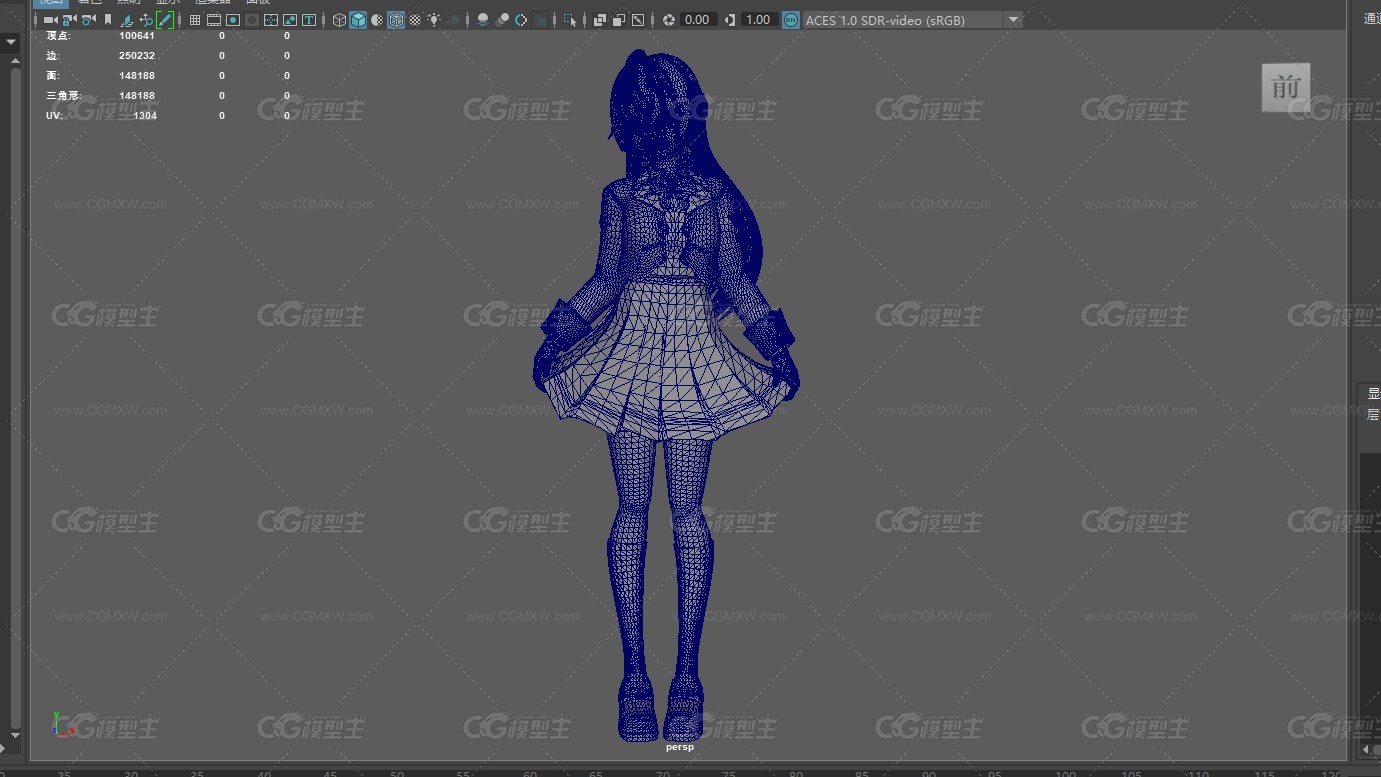This screenshot has height=777, width=1381.
Task: Activate 2D Pan/Zoom icon
Action: pyautogui.click(x=146, y=20)
